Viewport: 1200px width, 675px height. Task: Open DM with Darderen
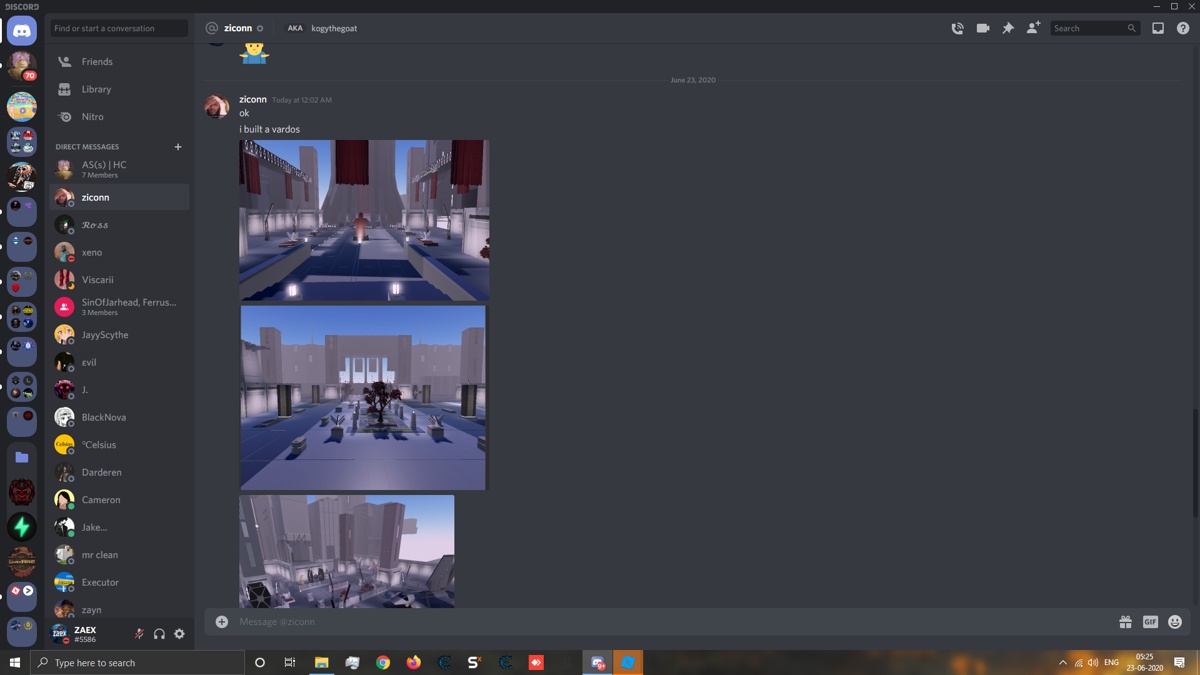pyautogui.click(x=121, y=472)
